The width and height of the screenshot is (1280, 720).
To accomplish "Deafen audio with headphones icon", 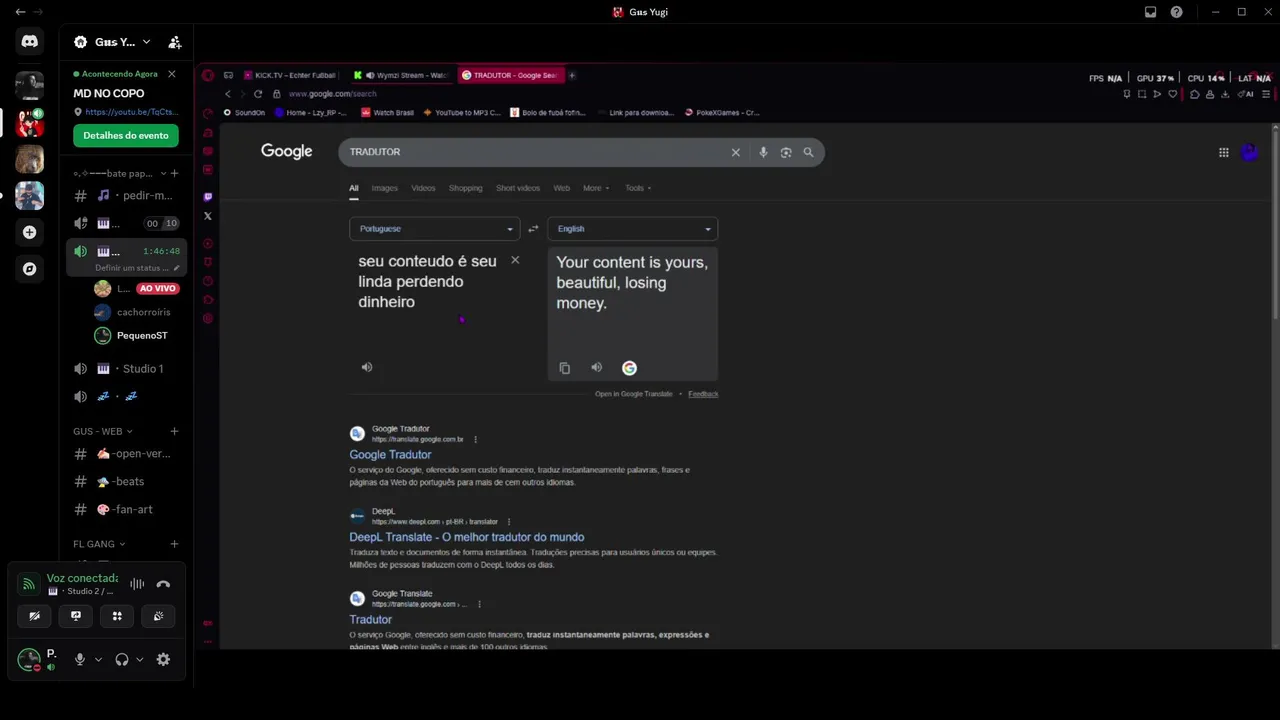I will pos(122,660).
